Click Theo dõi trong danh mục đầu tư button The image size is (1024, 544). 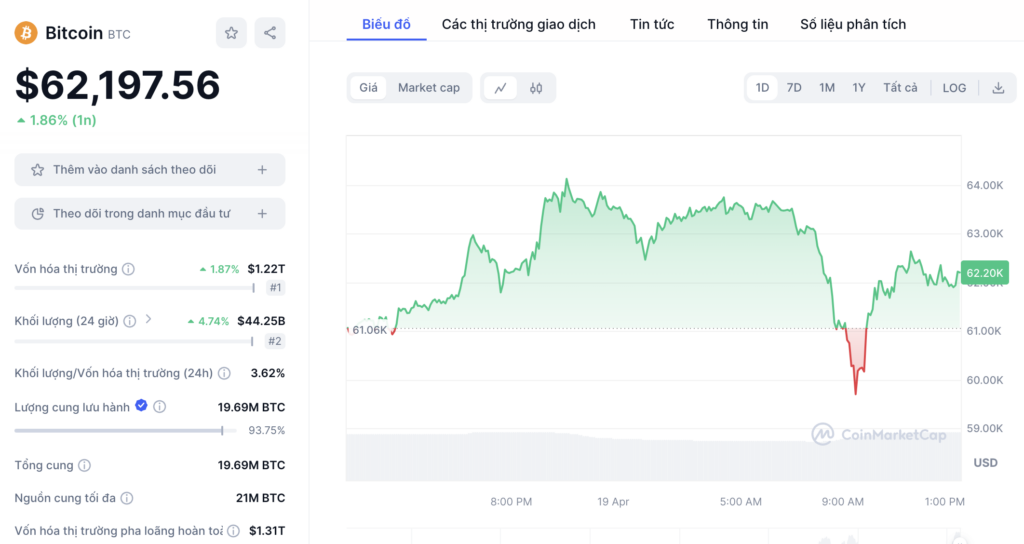(150, 214)
